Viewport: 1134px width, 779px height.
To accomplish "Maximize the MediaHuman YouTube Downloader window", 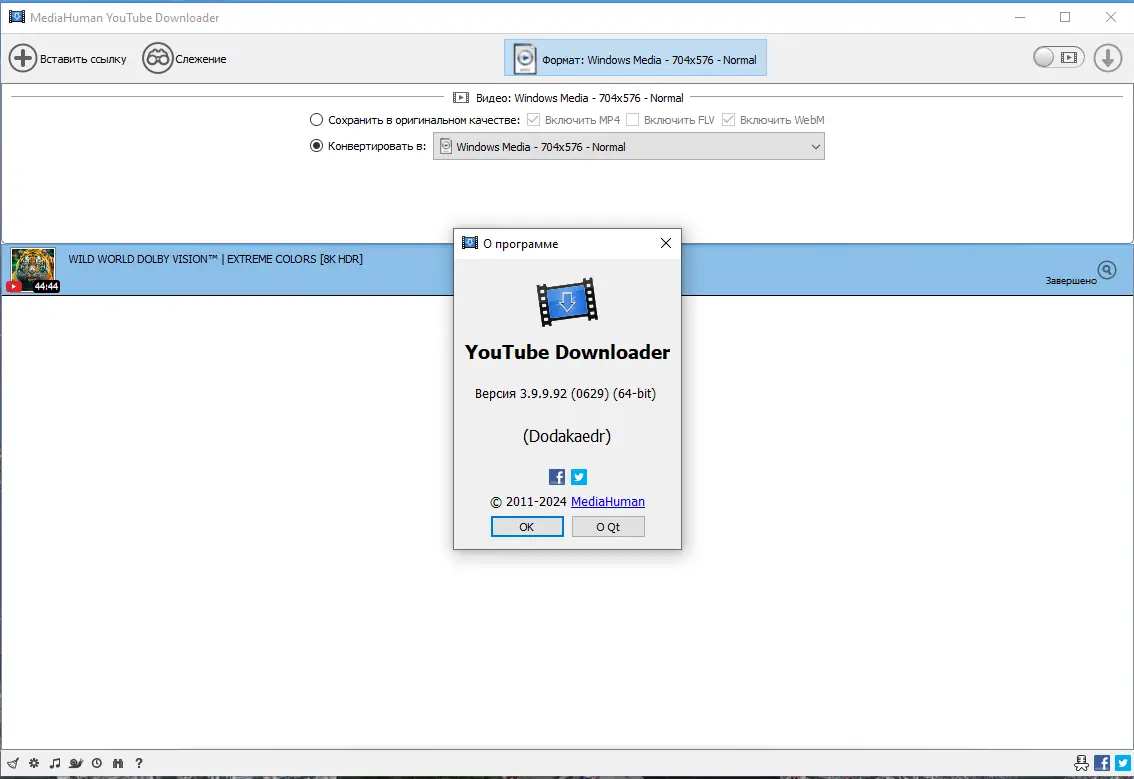I will [x=1065, y=17].
